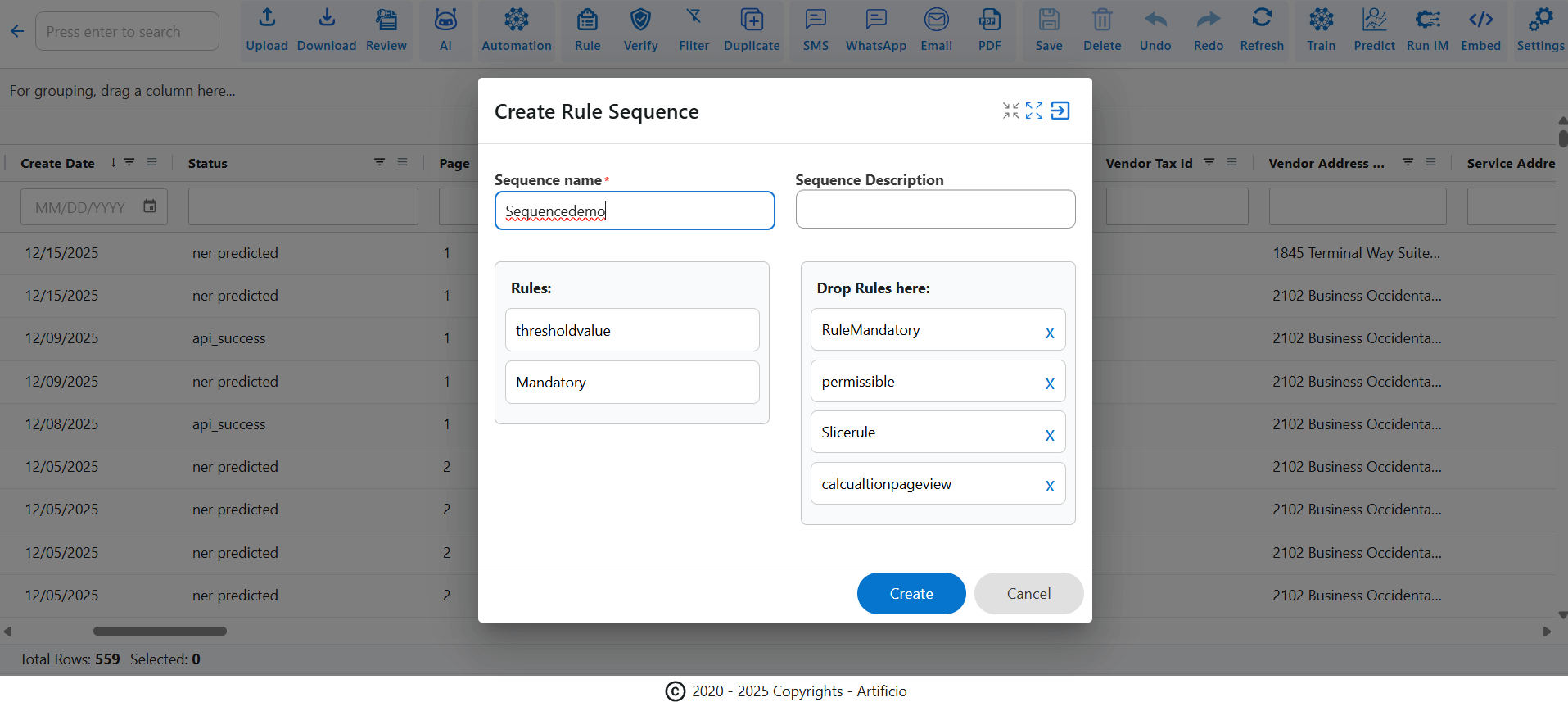Open the Status column menu
This screenshot has height=702, width=1568.
point(403,162)
